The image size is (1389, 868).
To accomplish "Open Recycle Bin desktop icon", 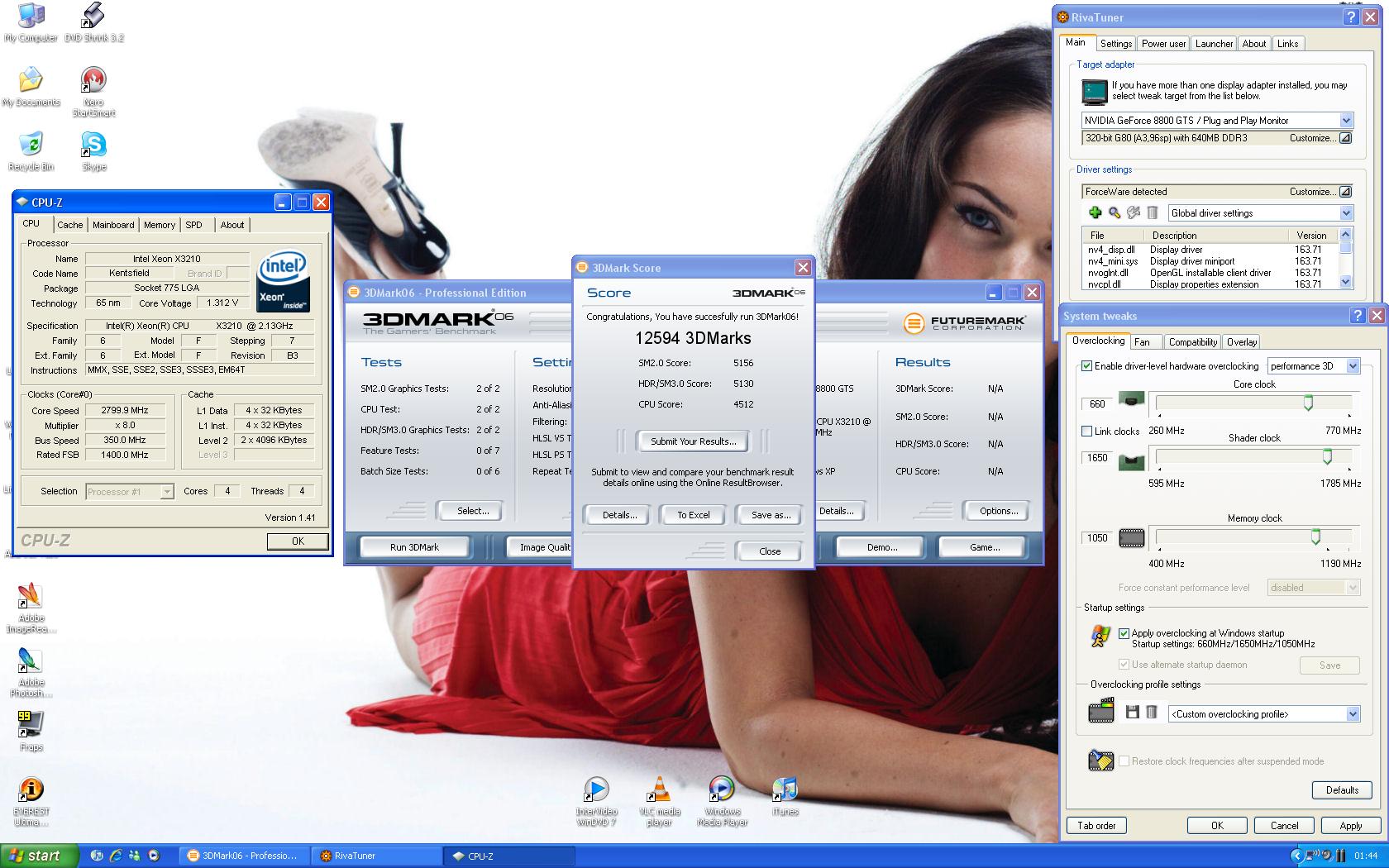I will (31, 150).
